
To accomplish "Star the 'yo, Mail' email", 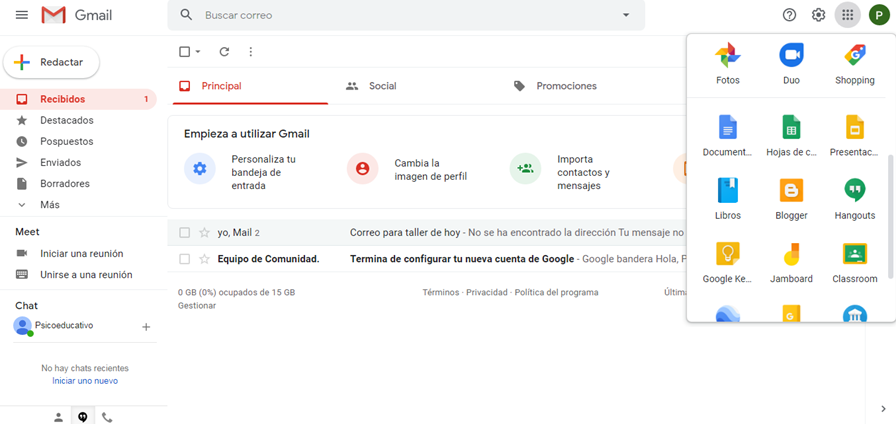I will [x=204, y=233].
